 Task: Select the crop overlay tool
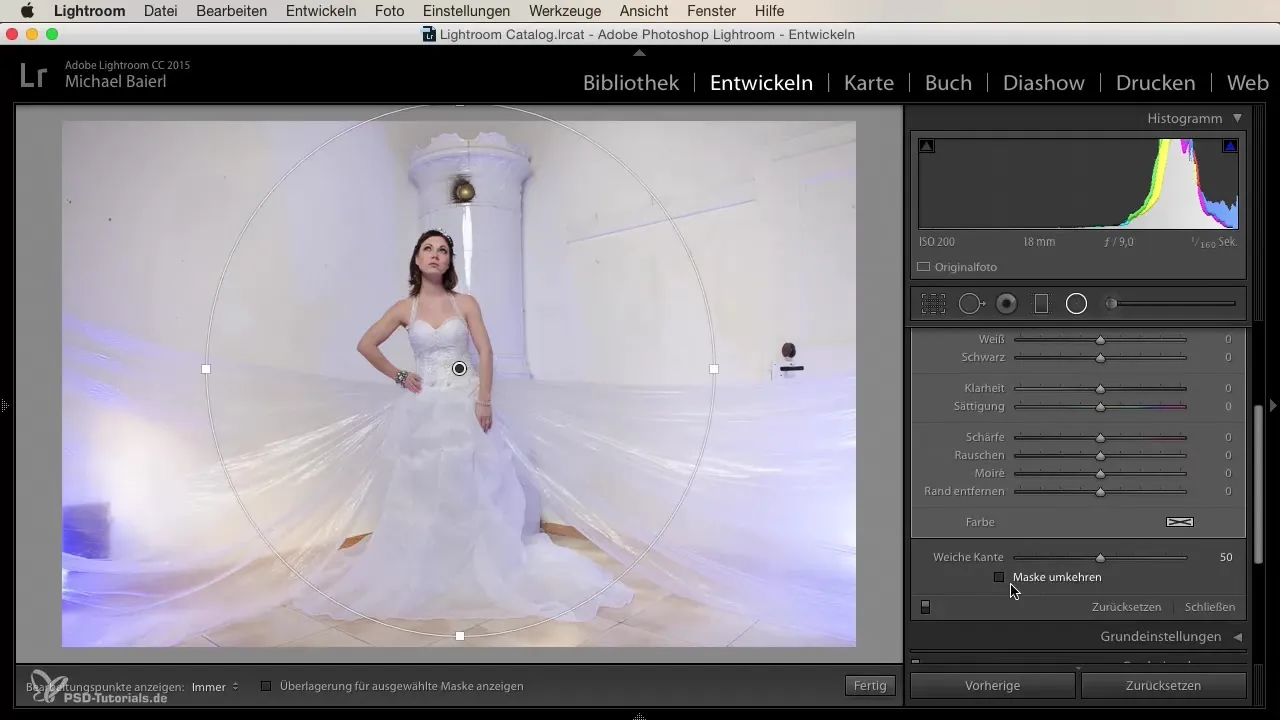[933, 304]
